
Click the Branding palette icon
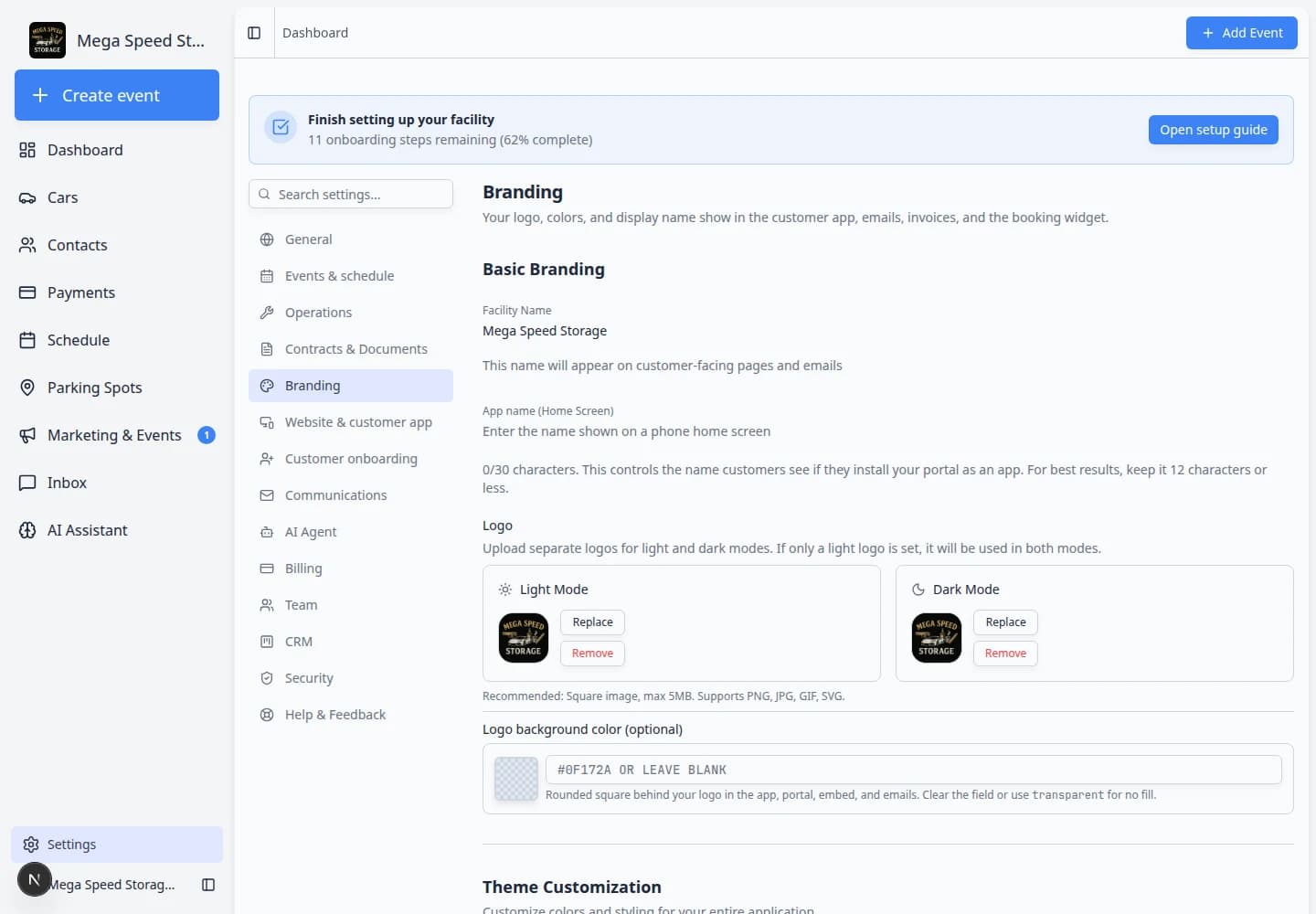[x=267, y=386]
